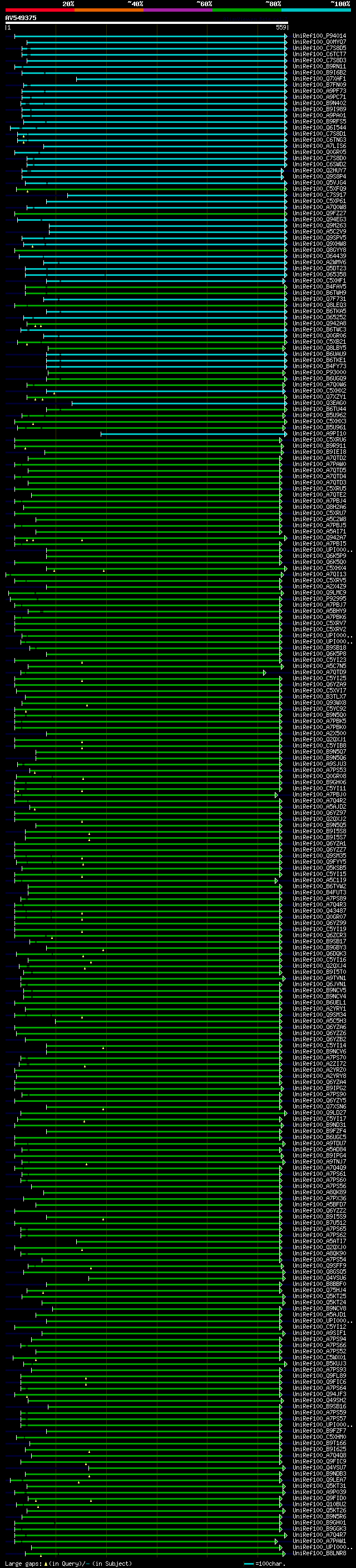Click hit label UniRef100_B9N402
The image size is (356, 1568).
[319, 103]
